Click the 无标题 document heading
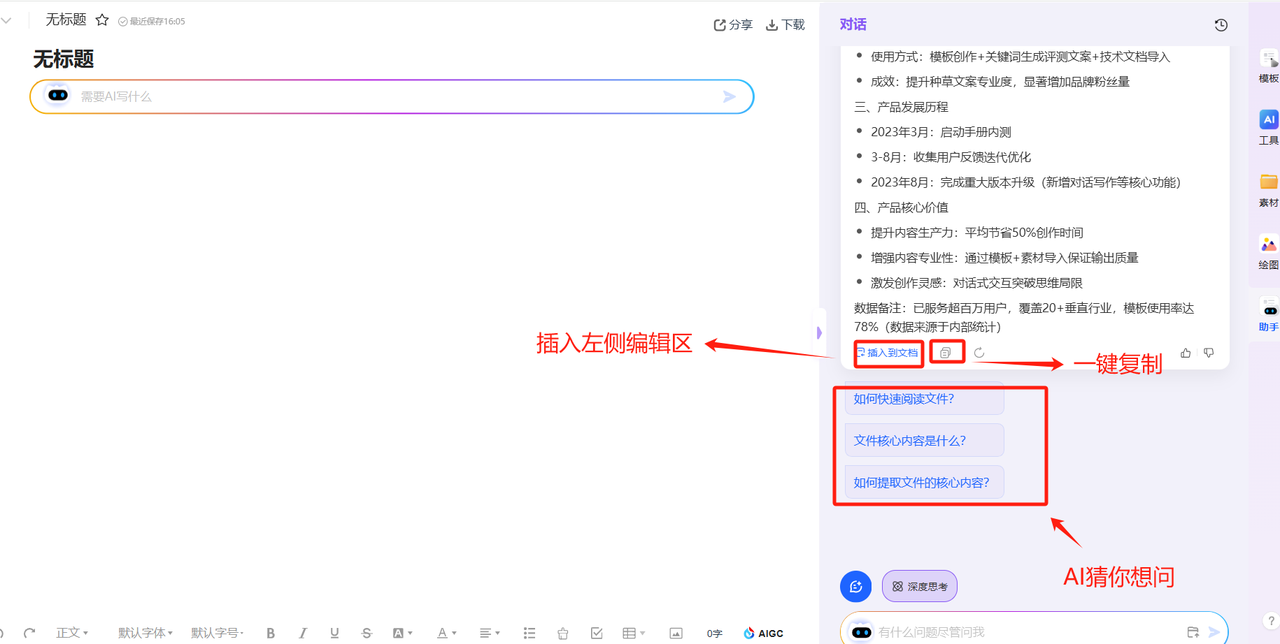Screen dimensions: 1280x644 click(63, 59)
